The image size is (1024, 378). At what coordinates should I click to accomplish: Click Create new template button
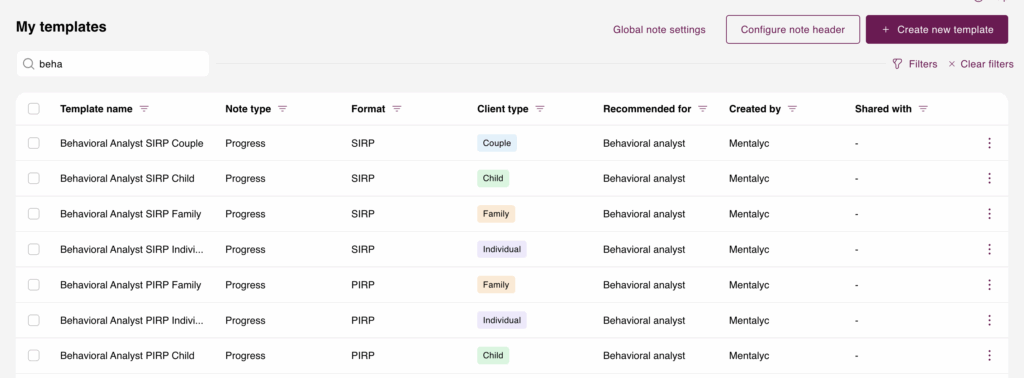937,29
